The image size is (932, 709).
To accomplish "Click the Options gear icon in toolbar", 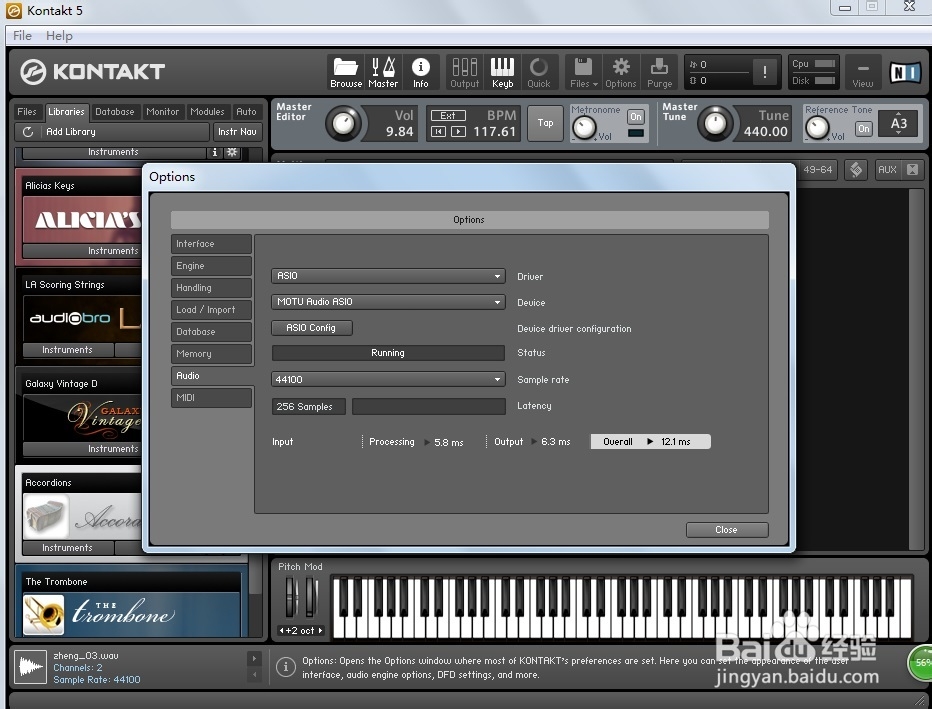I will [x=621, y=72].
